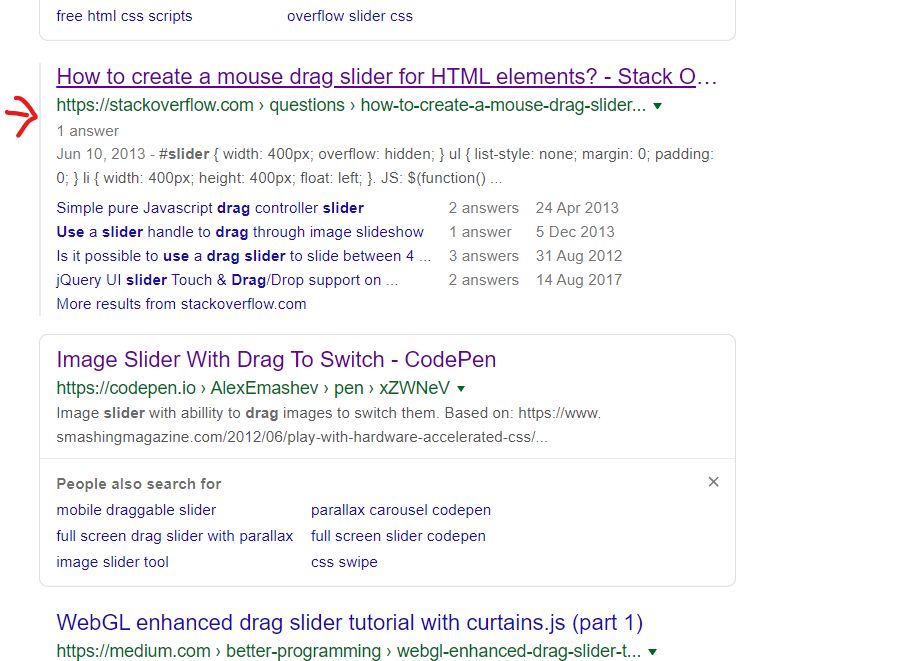This screenshot has width=922, height=661.
Task: Open the dropdown next to the Stack Overflow URL
Action: coord(656,105)
